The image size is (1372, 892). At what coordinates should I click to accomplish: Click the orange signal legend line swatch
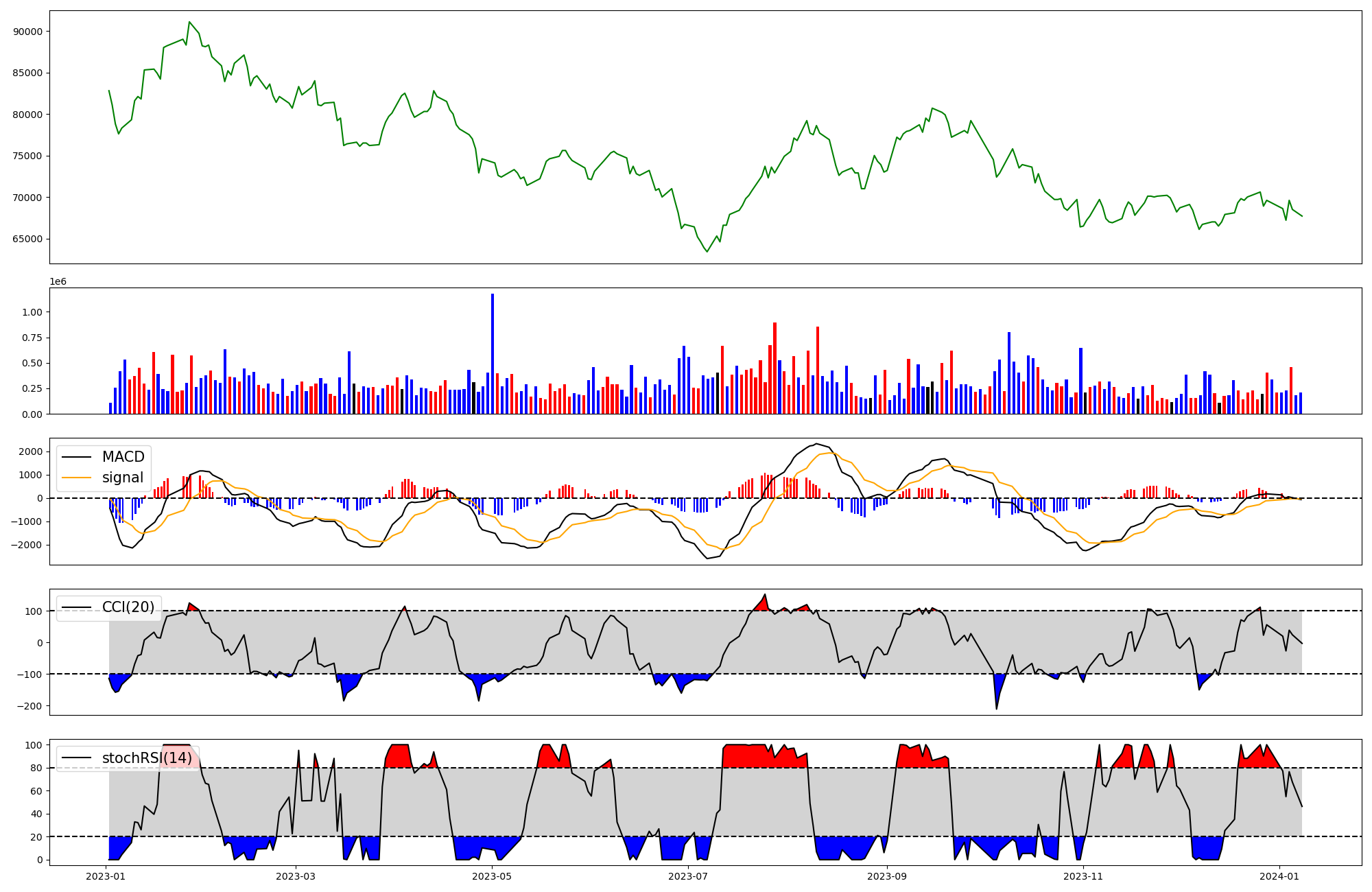[x=76, y=478]
